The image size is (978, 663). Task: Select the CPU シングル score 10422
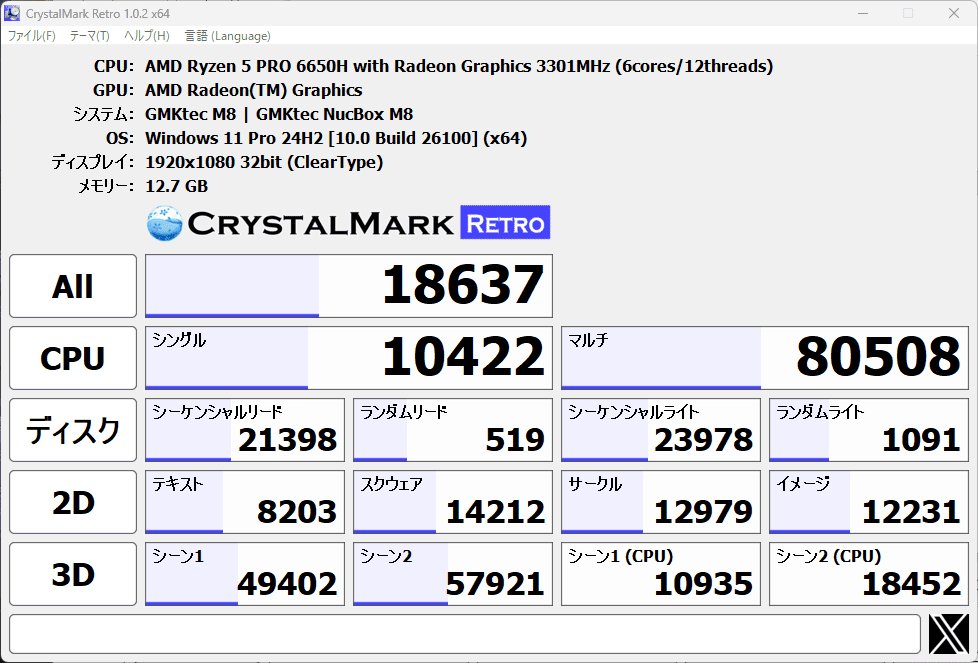349,358
